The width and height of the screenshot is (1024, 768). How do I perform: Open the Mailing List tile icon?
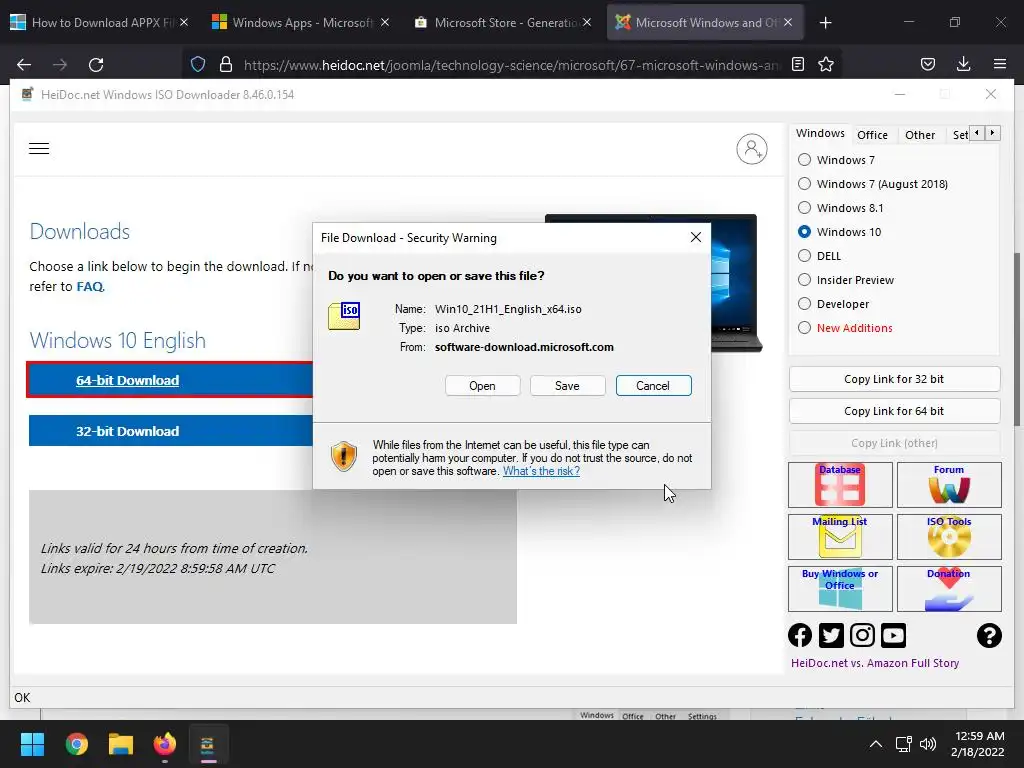point(840,537)
